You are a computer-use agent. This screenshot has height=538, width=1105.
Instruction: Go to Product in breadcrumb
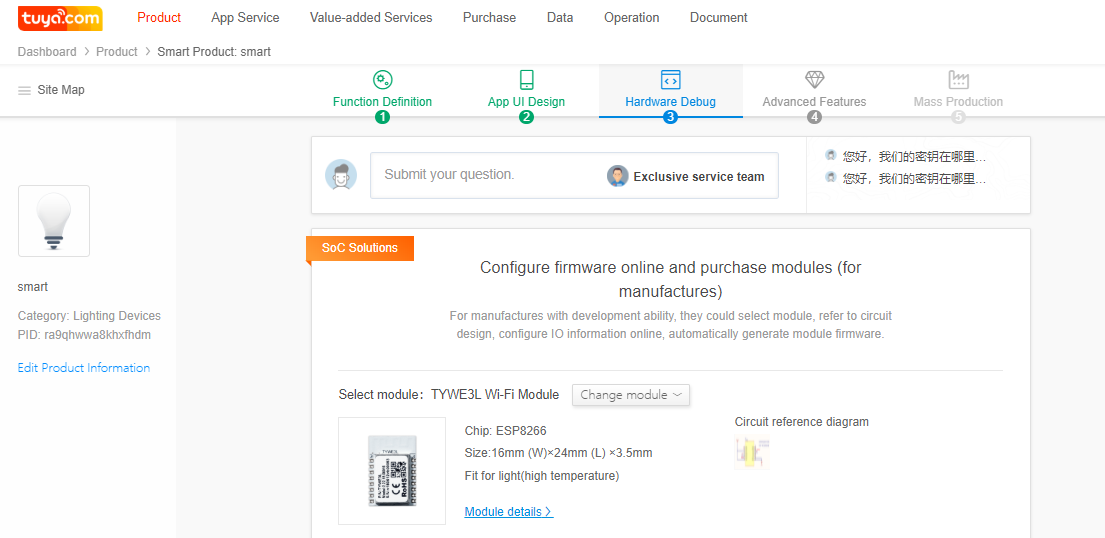pos(117,51)
